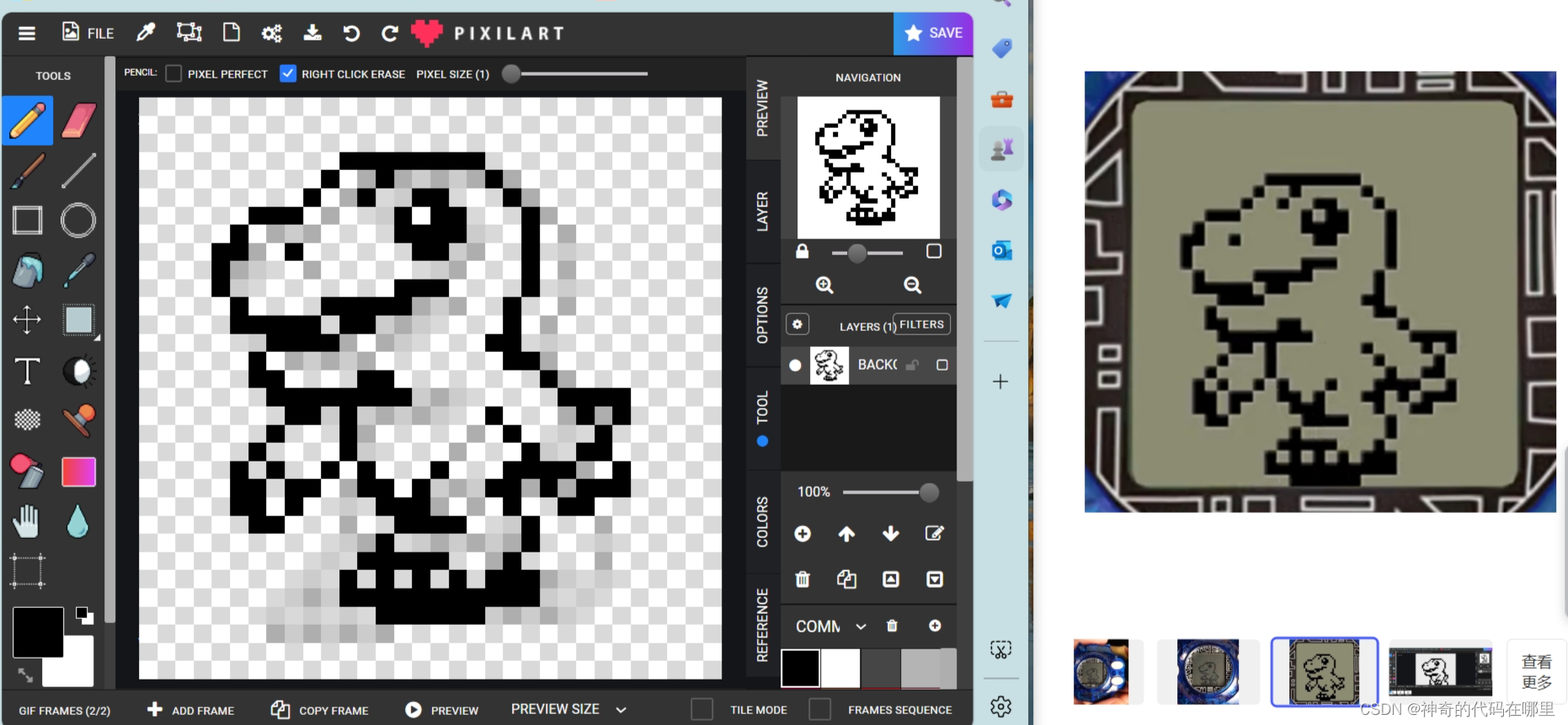Open the File menu
This screenshot has height=725, width=1568.
click(88, 33)
